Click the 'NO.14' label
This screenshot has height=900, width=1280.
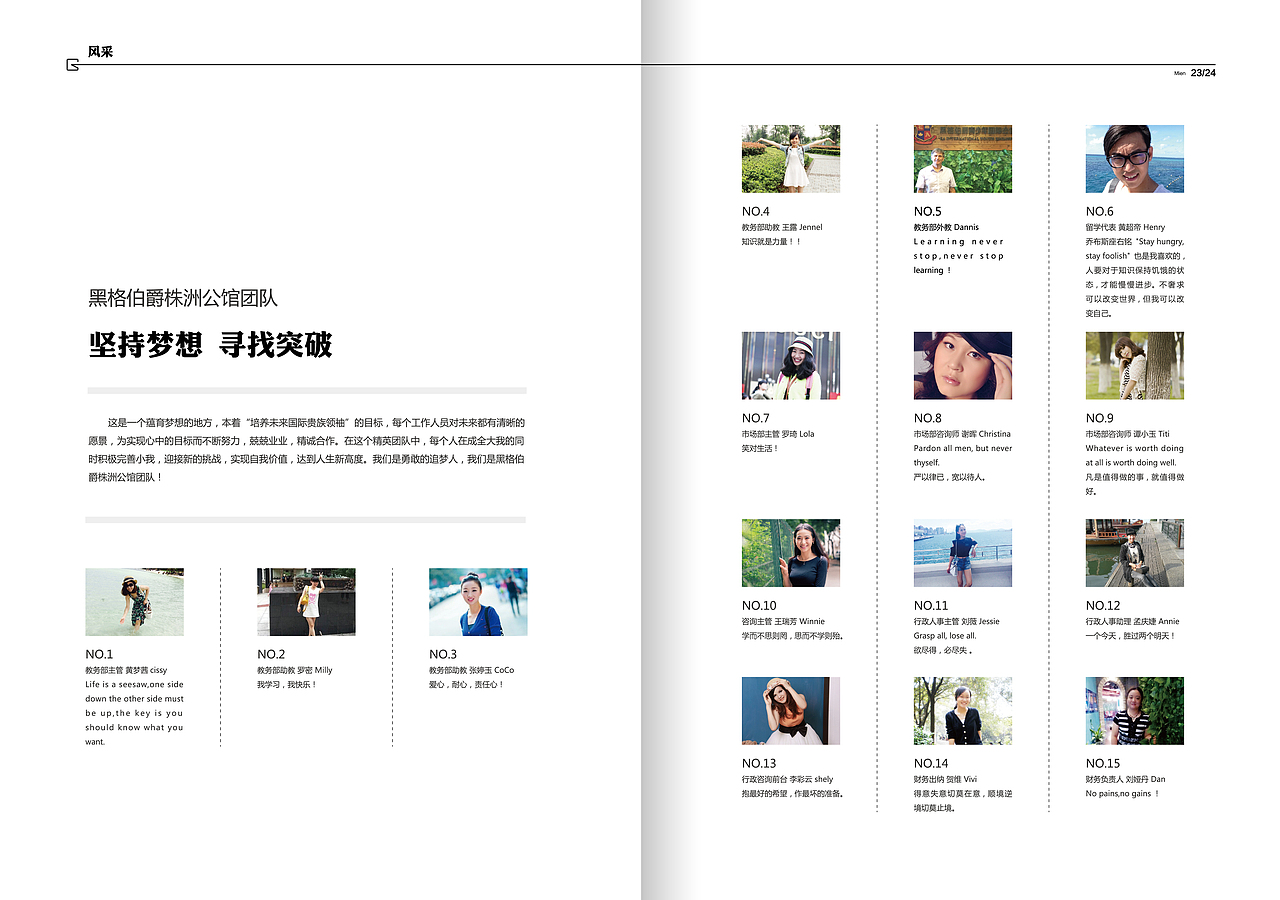pos(931,763)
